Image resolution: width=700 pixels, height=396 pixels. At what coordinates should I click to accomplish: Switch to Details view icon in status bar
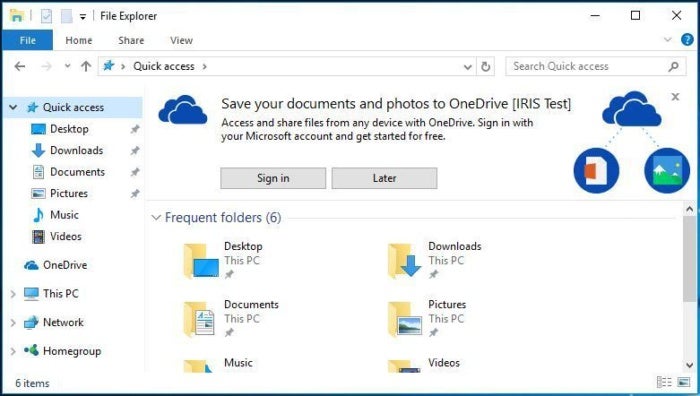coord(664,382)
